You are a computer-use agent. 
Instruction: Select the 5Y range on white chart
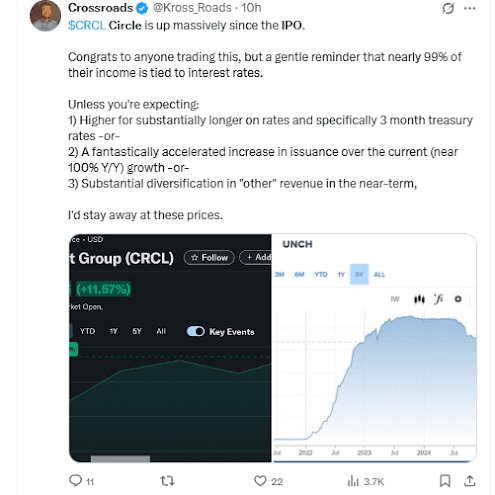pyautogui.click(x=359, y=274)
